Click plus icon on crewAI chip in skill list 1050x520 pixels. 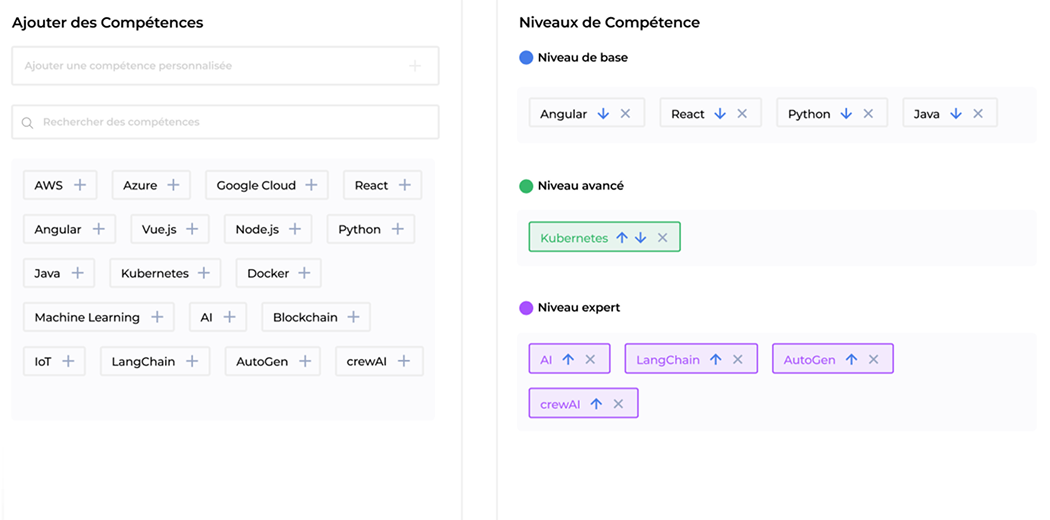(x=404, y=361)
